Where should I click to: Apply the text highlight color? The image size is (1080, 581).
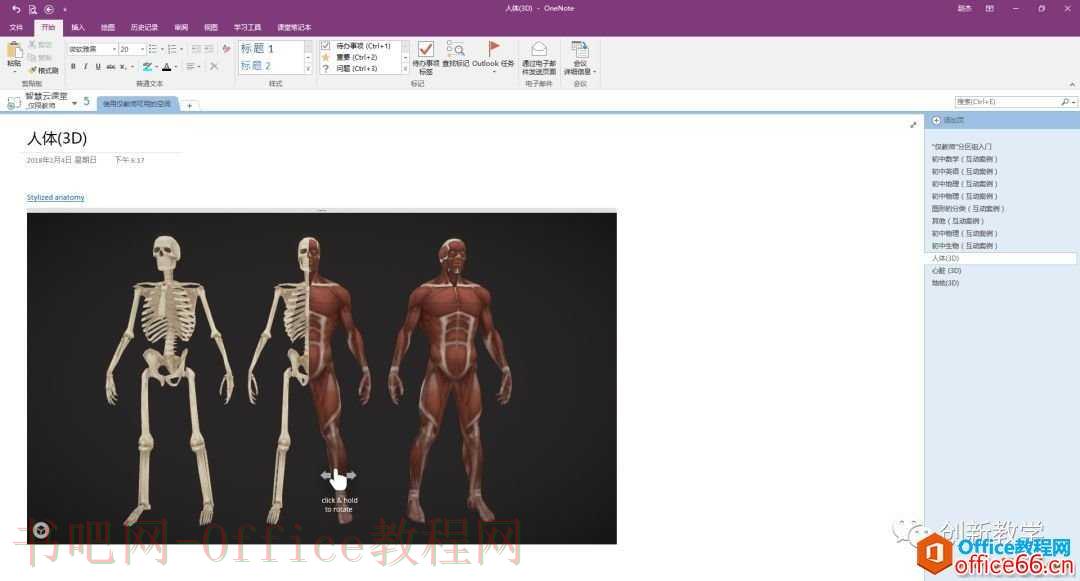point(147,67)
